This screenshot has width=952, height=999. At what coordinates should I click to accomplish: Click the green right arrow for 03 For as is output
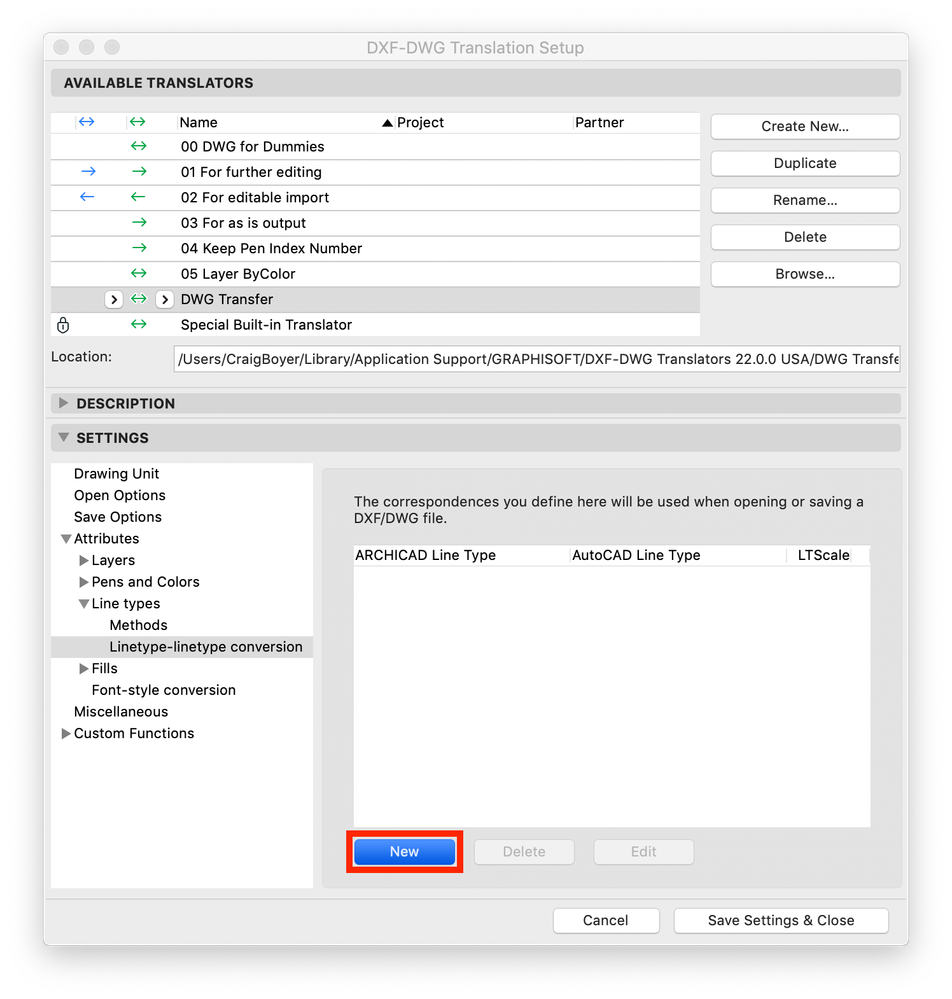(138, 222)
